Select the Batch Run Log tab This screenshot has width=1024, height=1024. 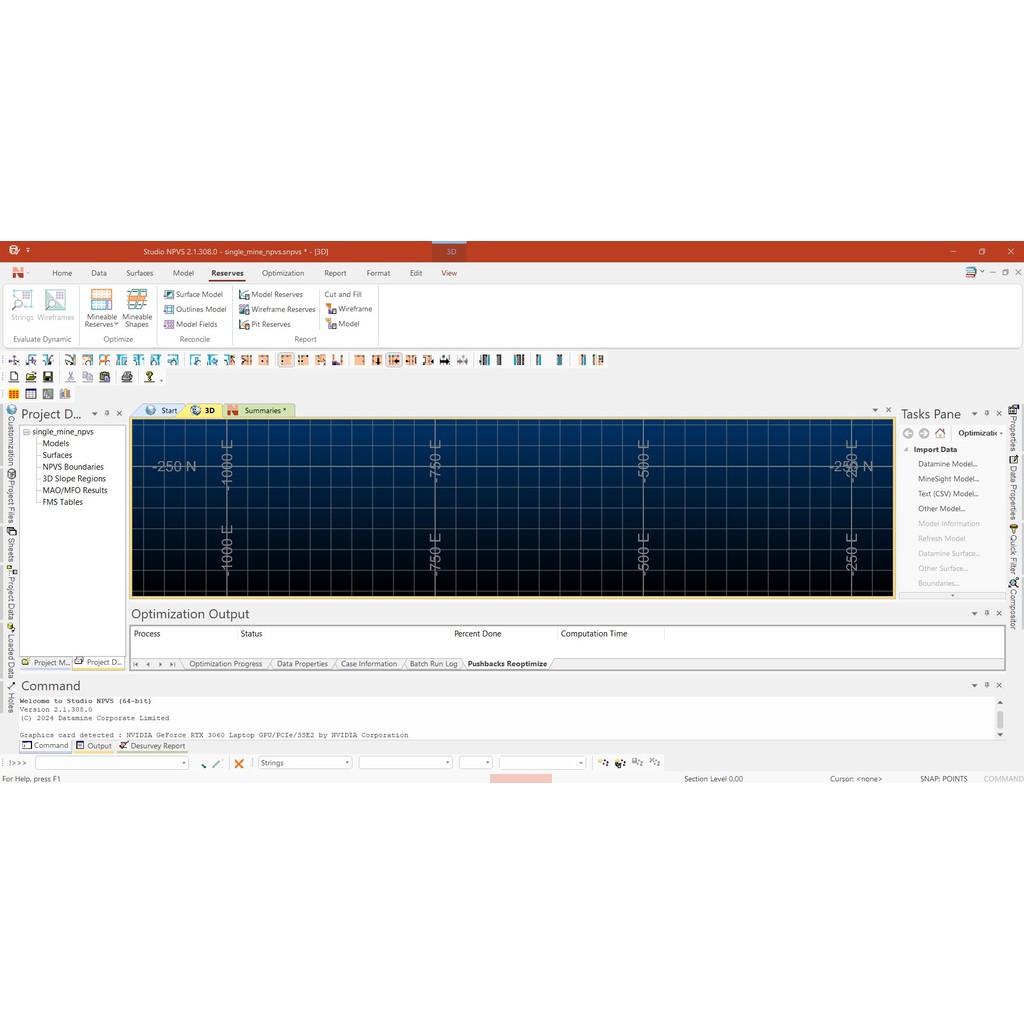pos(434,664)
